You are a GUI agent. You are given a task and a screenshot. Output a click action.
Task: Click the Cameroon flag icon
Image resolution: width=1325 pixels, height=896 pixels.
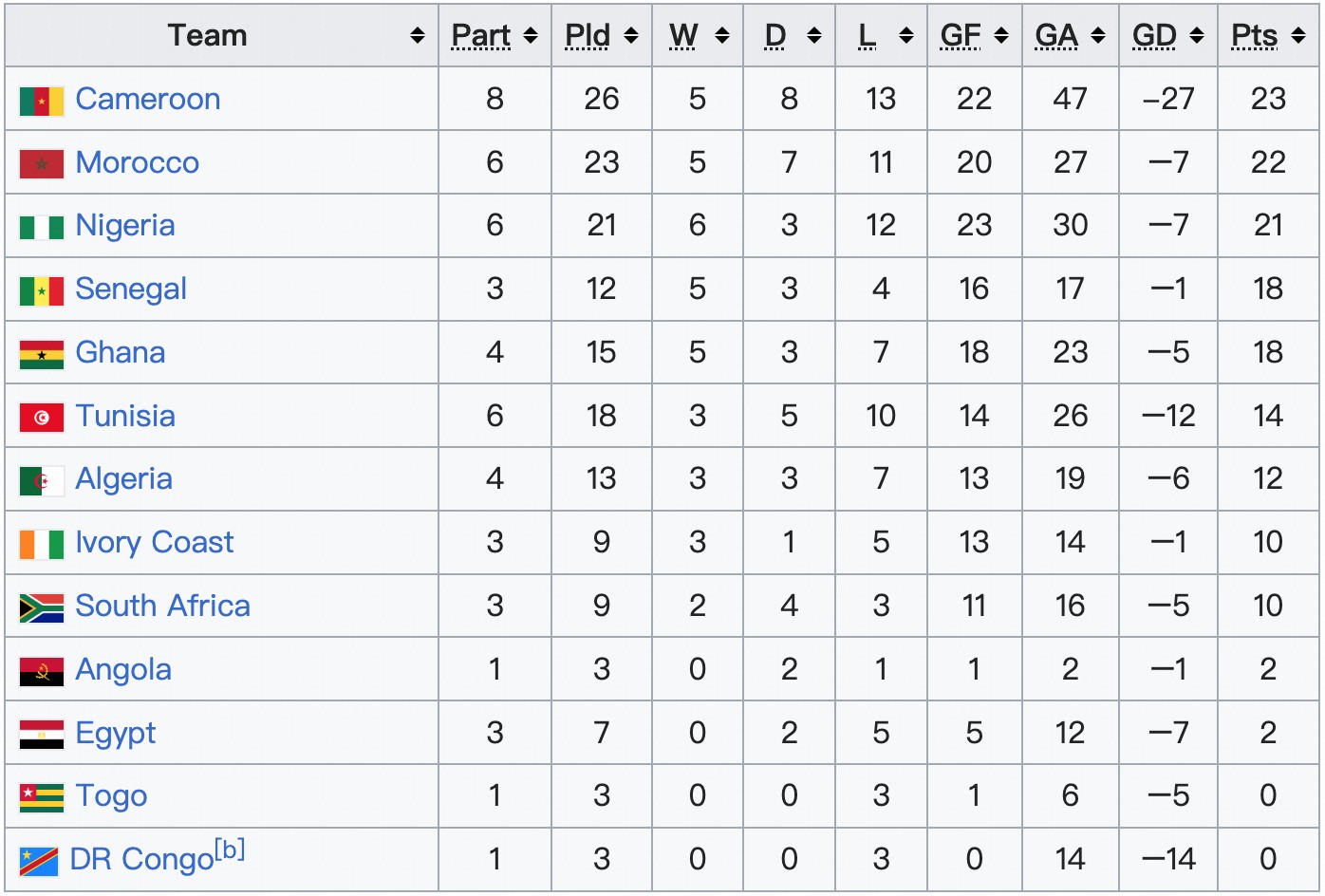click(42, 101)
